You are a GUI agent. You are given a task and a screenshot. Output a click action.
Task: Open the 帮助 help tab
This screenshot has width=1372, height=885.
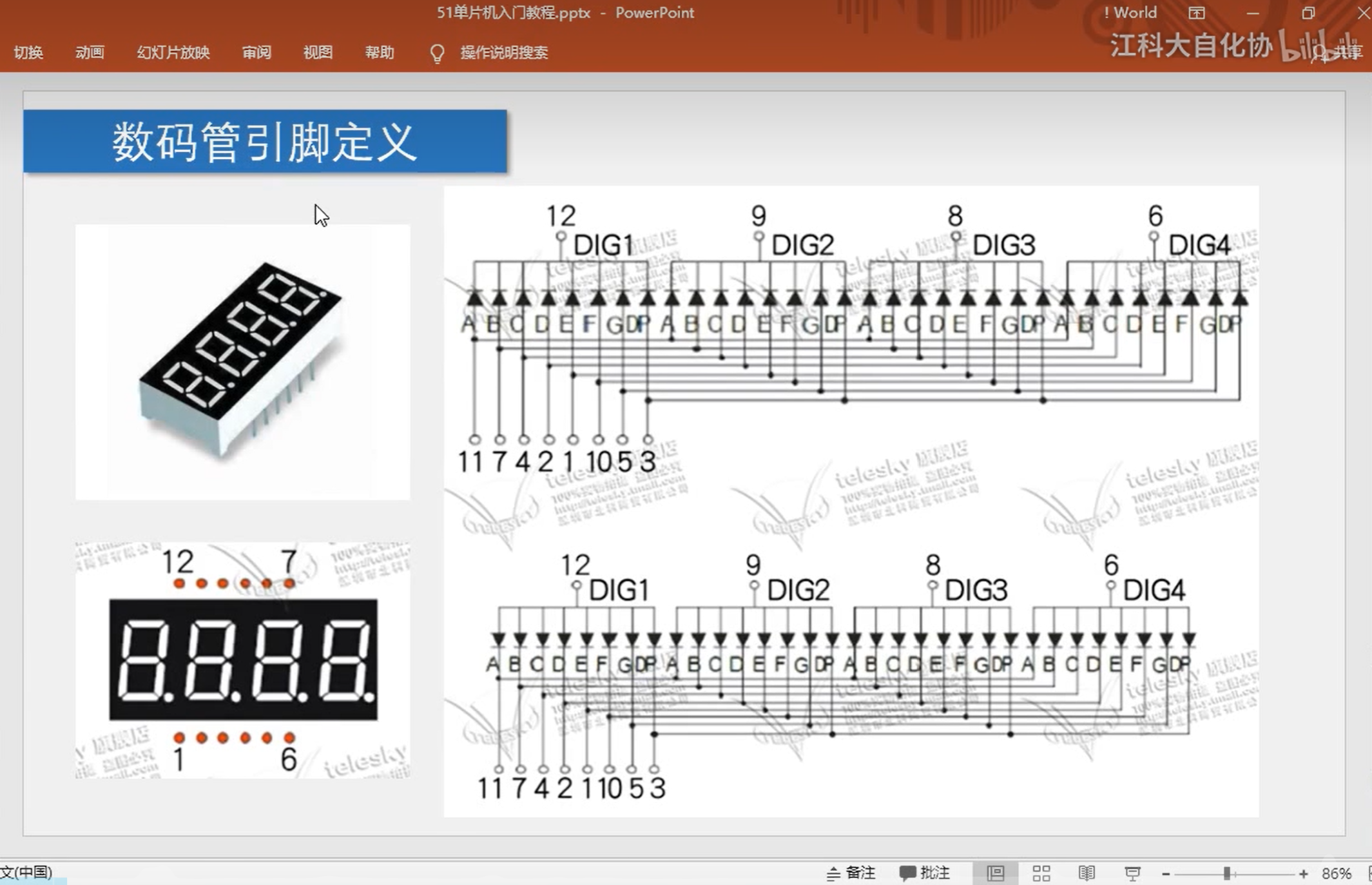point(380,52)
